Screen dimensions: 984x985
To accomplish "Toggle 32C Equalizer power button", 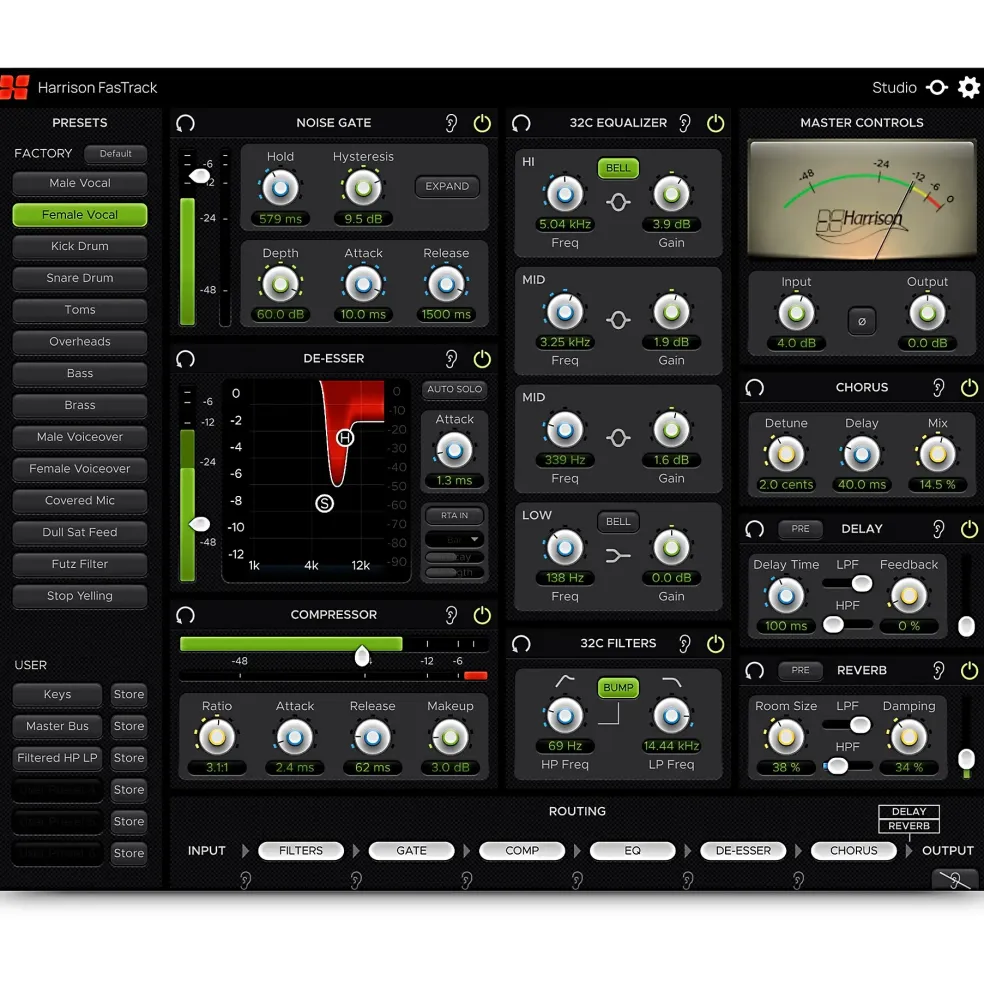I will point(715,123).
